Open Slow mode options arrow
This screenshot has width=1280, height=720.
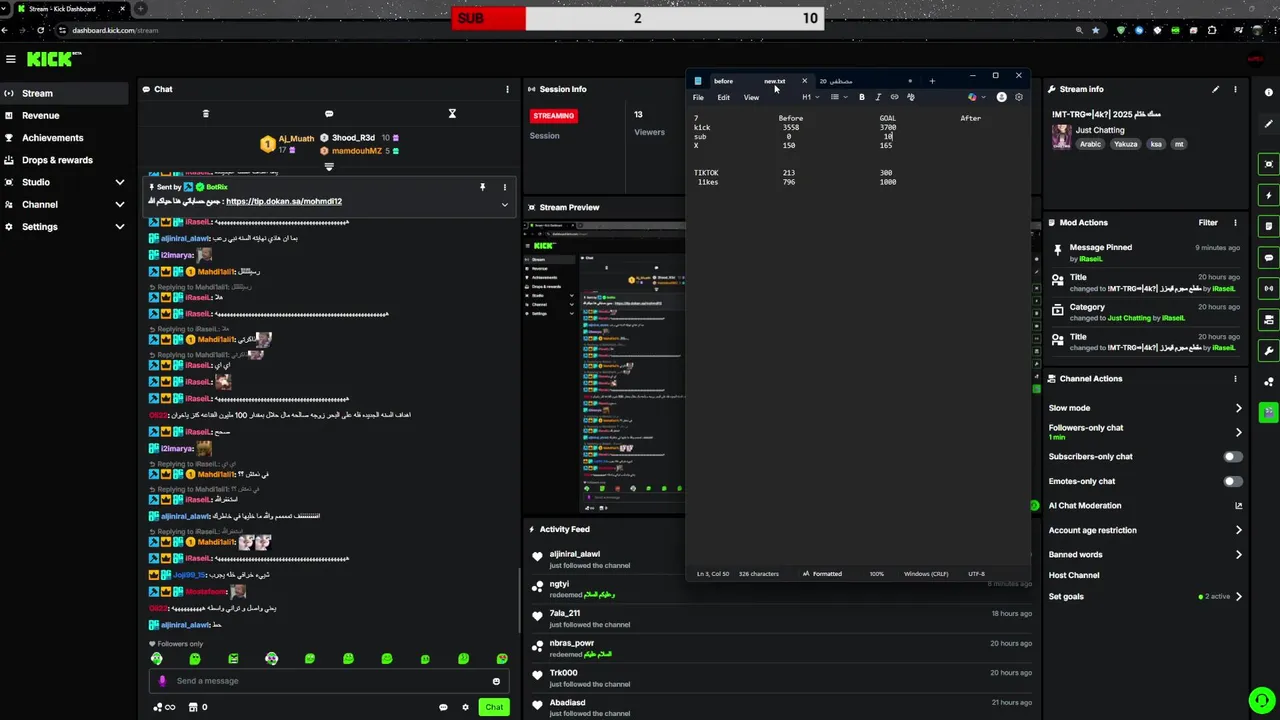1238,408
